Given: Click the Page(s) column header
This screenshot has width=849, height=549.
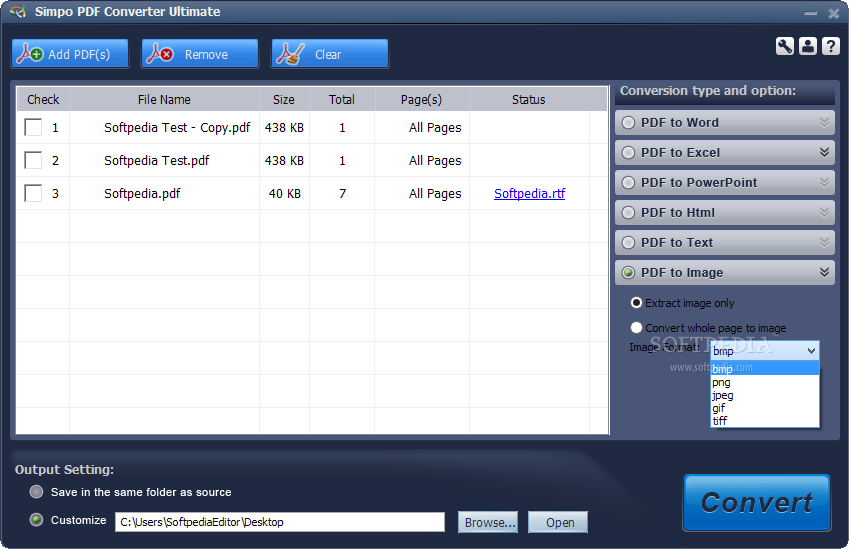Looking at the screenshot, I should pyautogui.click(x=422, y=100).
